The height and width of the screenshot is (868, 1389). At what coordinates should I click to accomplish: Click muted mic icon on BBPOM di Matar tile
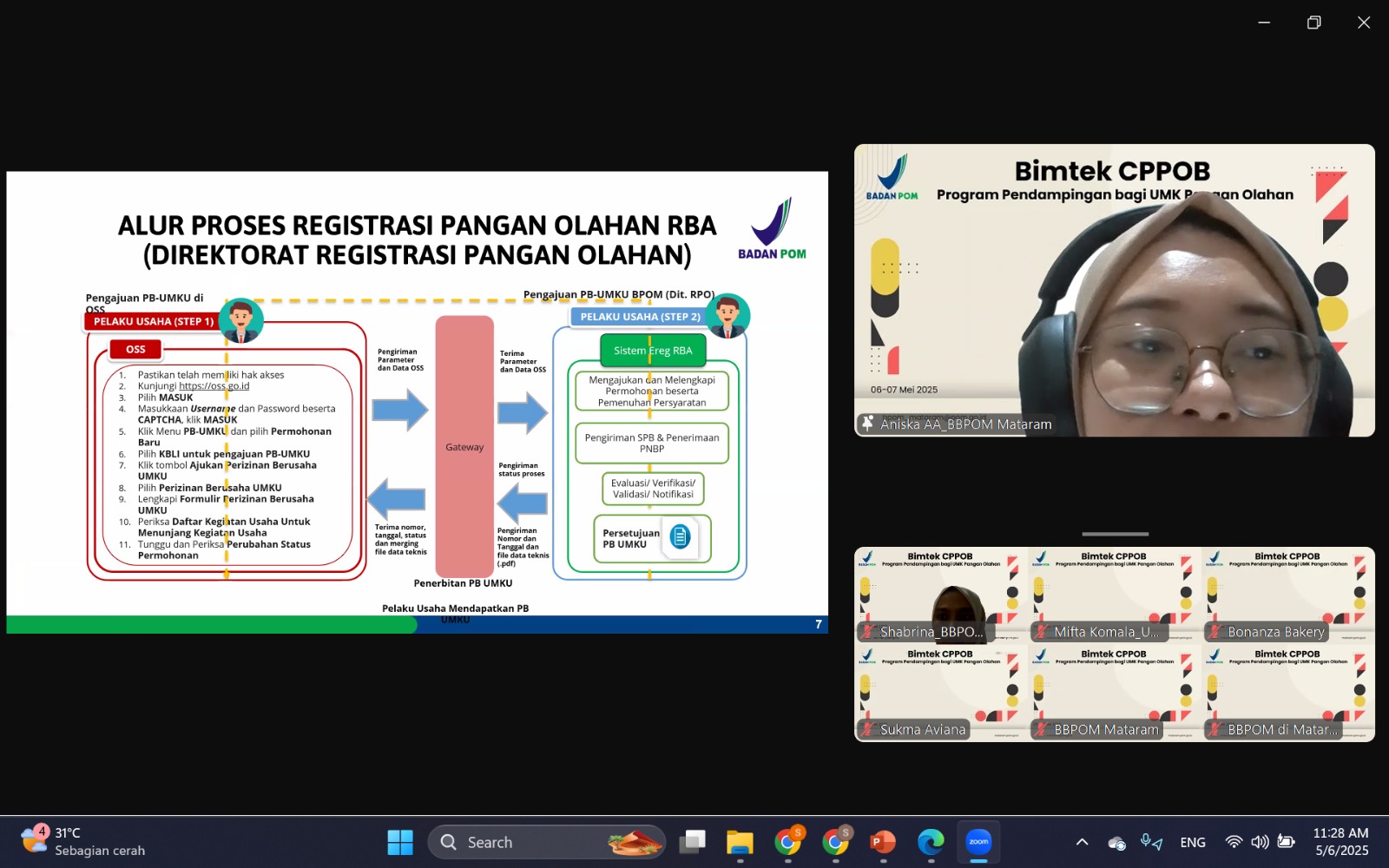1215,730
